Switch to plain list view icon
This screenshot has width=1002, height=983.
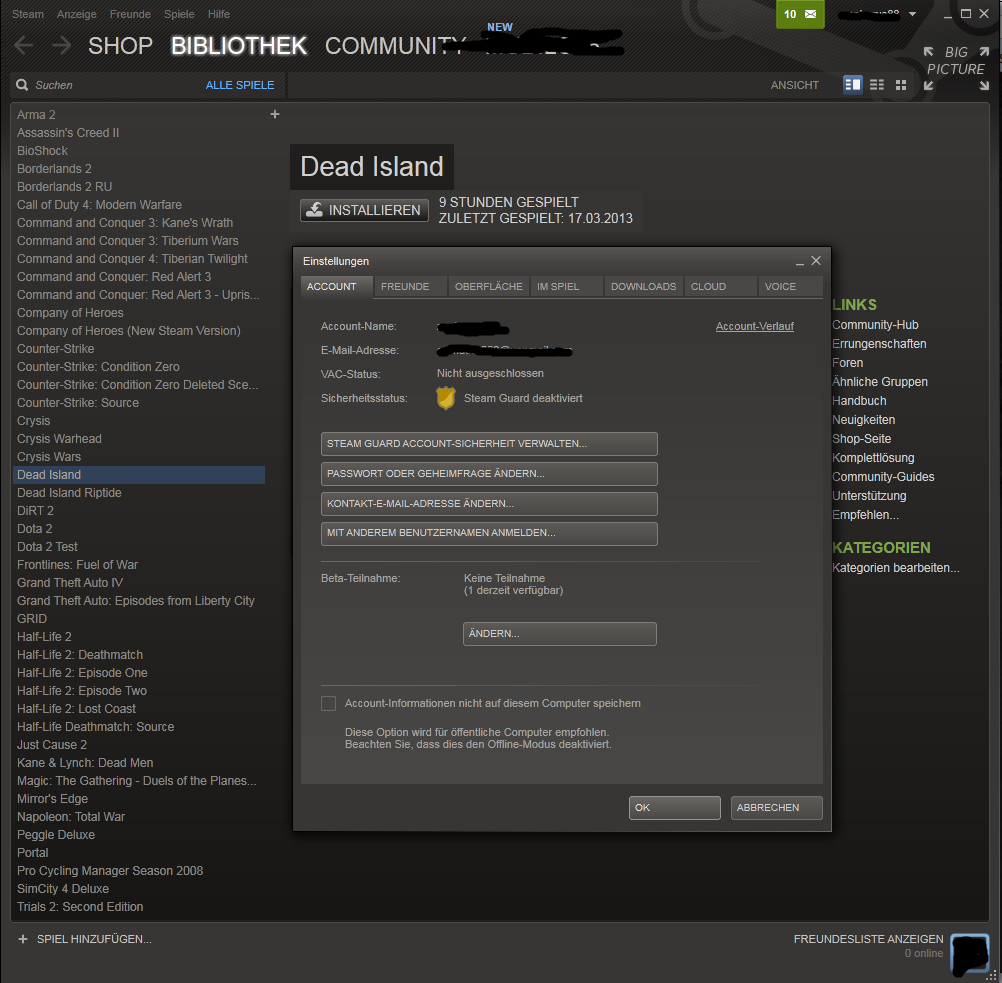click(877, 85)
